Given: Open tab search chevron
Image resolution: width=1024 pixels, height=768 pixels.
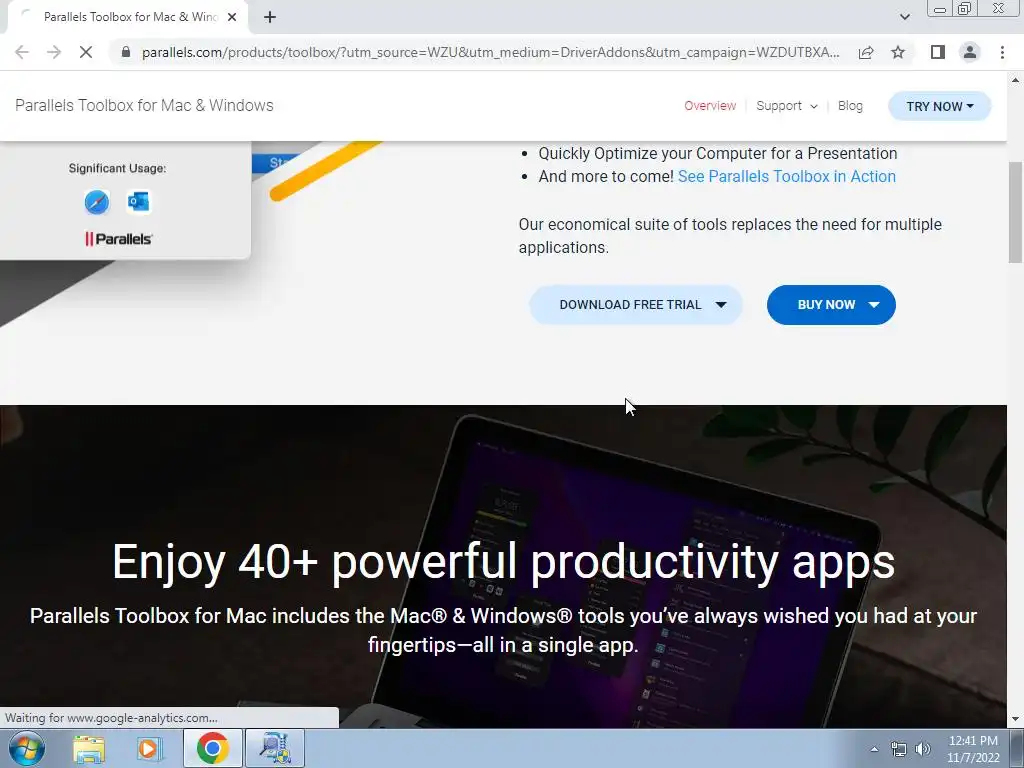Looking at the screenshot, I should point(904,17).
